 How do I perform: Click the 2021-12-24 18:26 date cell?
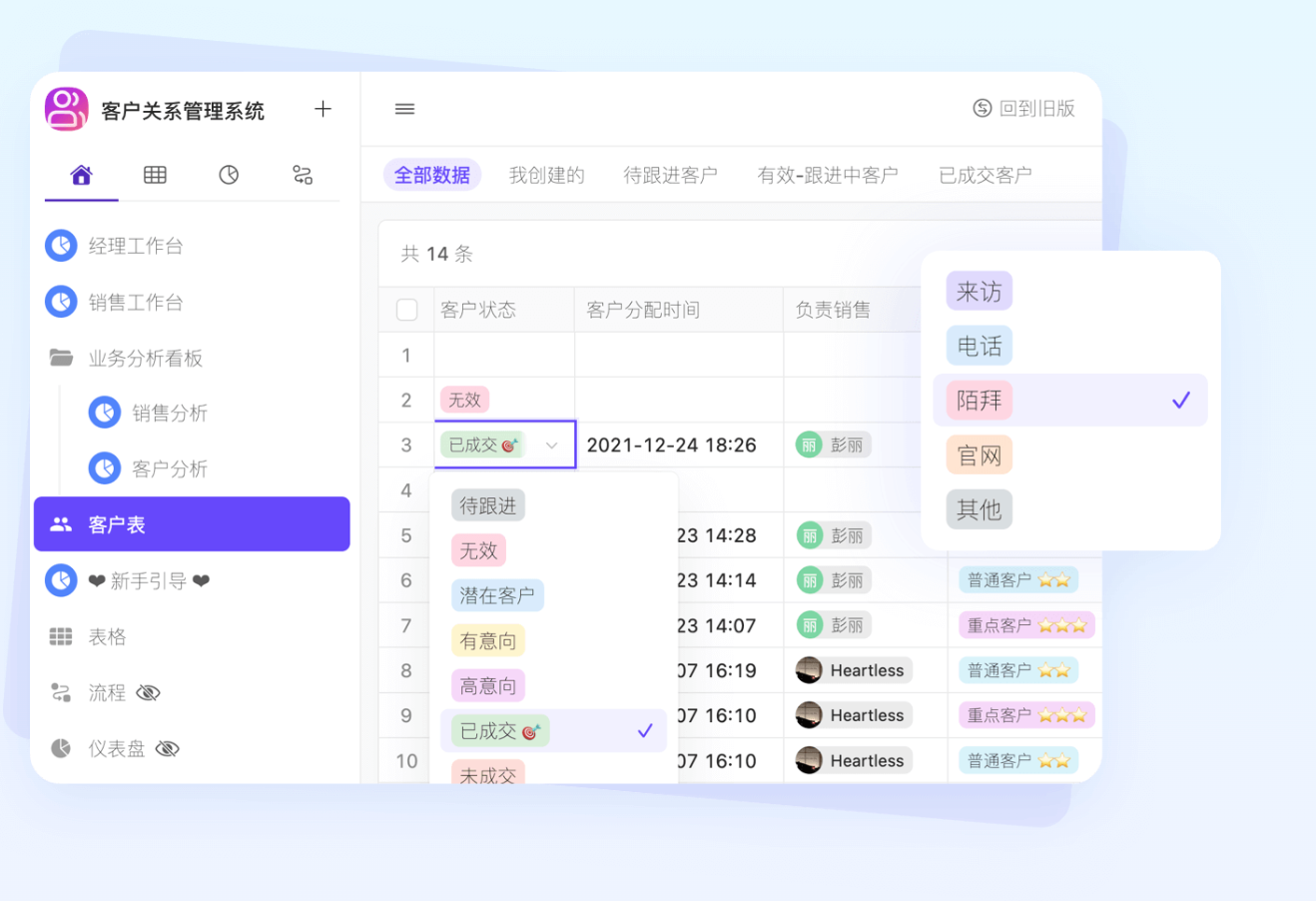click(x=672, y=446)
